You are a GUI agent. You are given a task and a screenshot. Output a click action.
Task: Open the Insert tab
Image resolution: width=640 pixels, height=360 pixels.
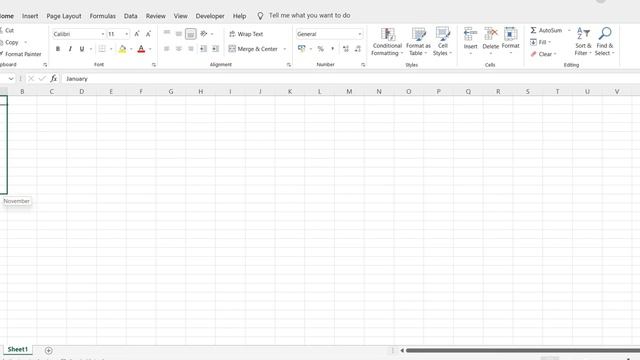click(x=30, y=16)
